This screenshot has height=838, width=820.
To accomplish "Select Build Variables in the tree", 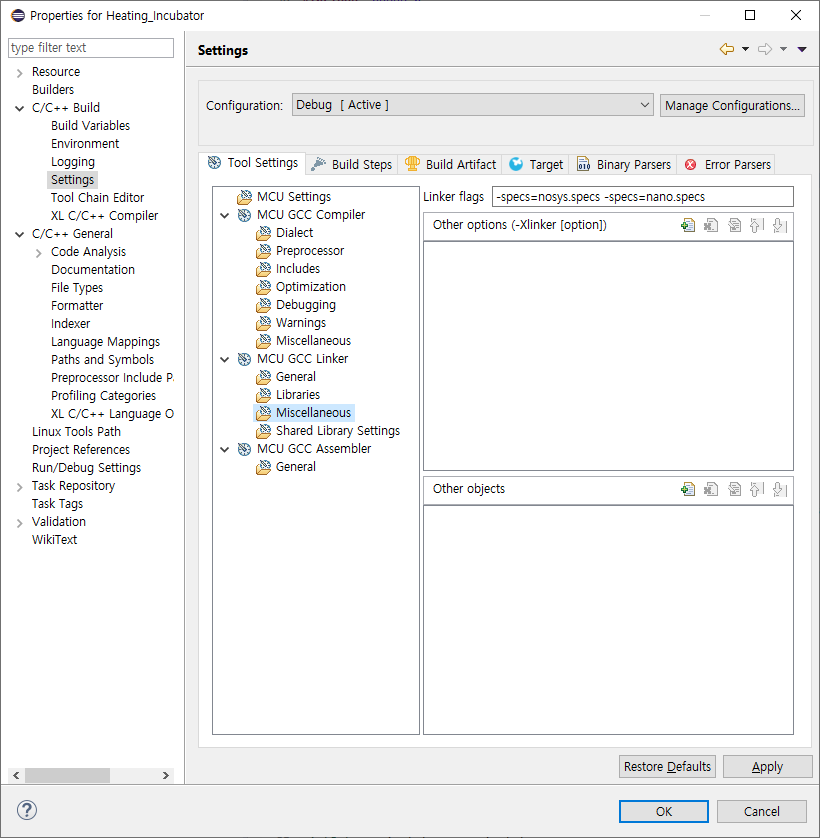I will pyautogui.click(x=90, y=126).
